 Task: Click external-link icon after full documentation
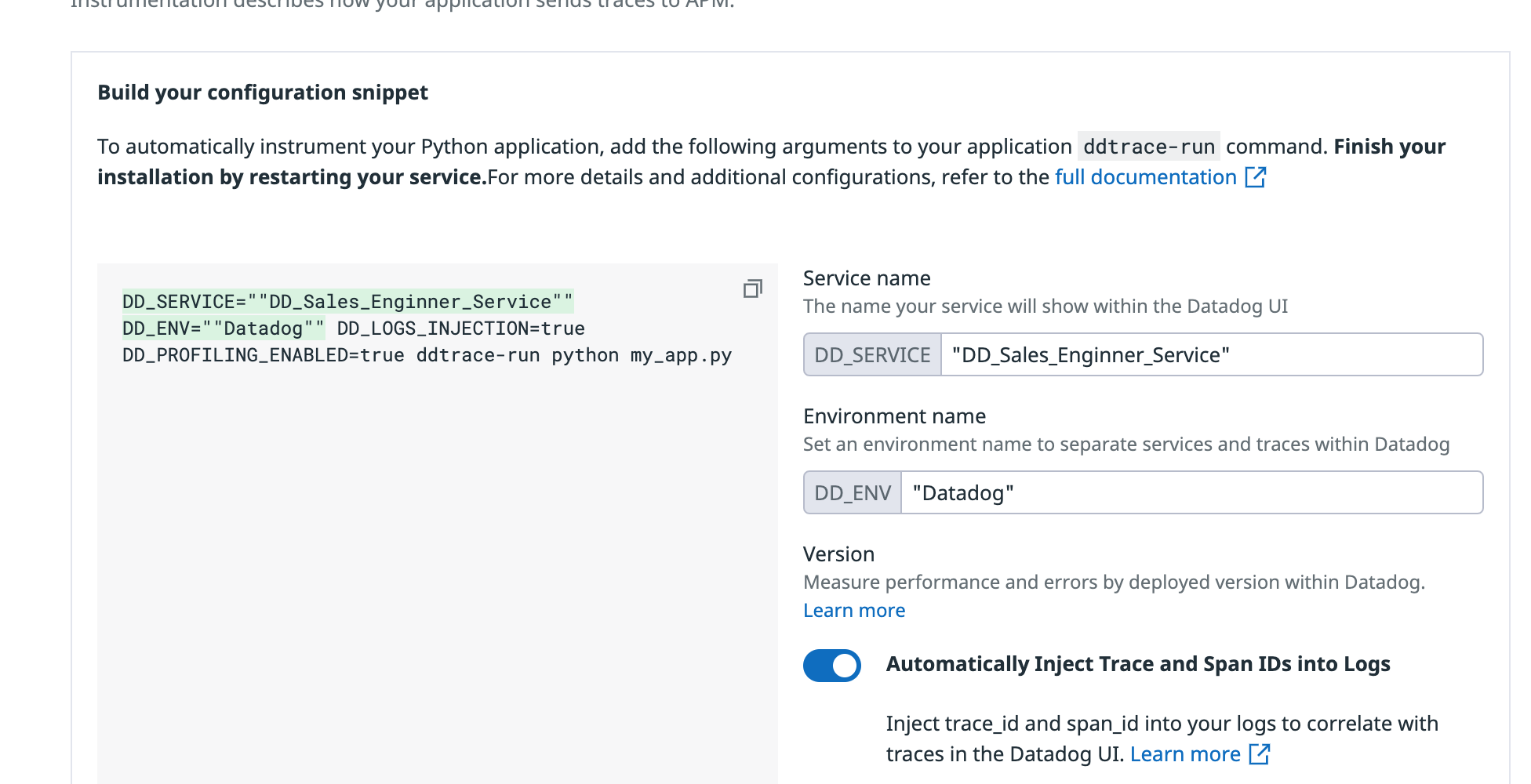1256,177
